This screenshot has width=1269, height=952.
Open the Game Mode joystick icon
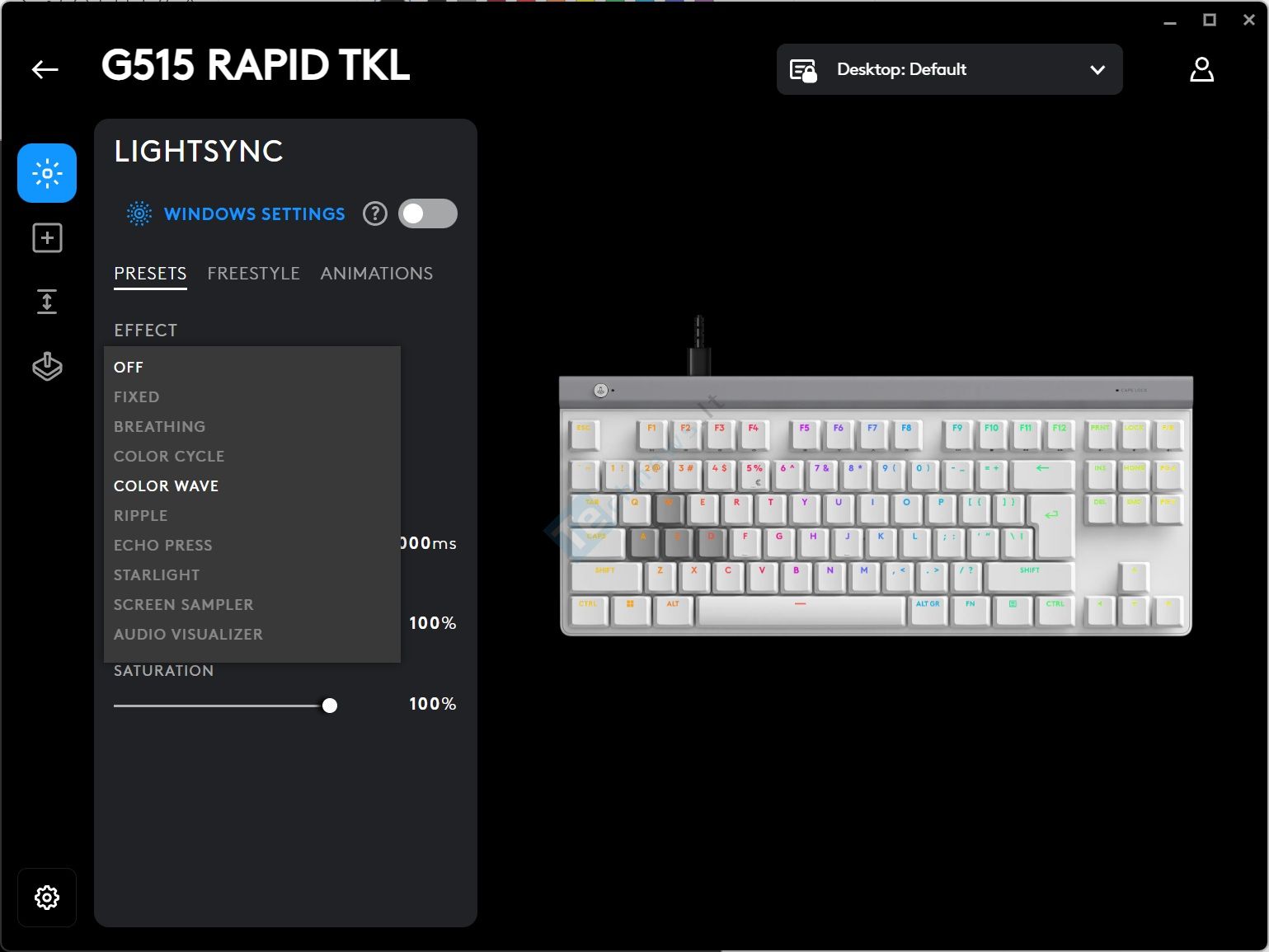[x=47, y=366]
